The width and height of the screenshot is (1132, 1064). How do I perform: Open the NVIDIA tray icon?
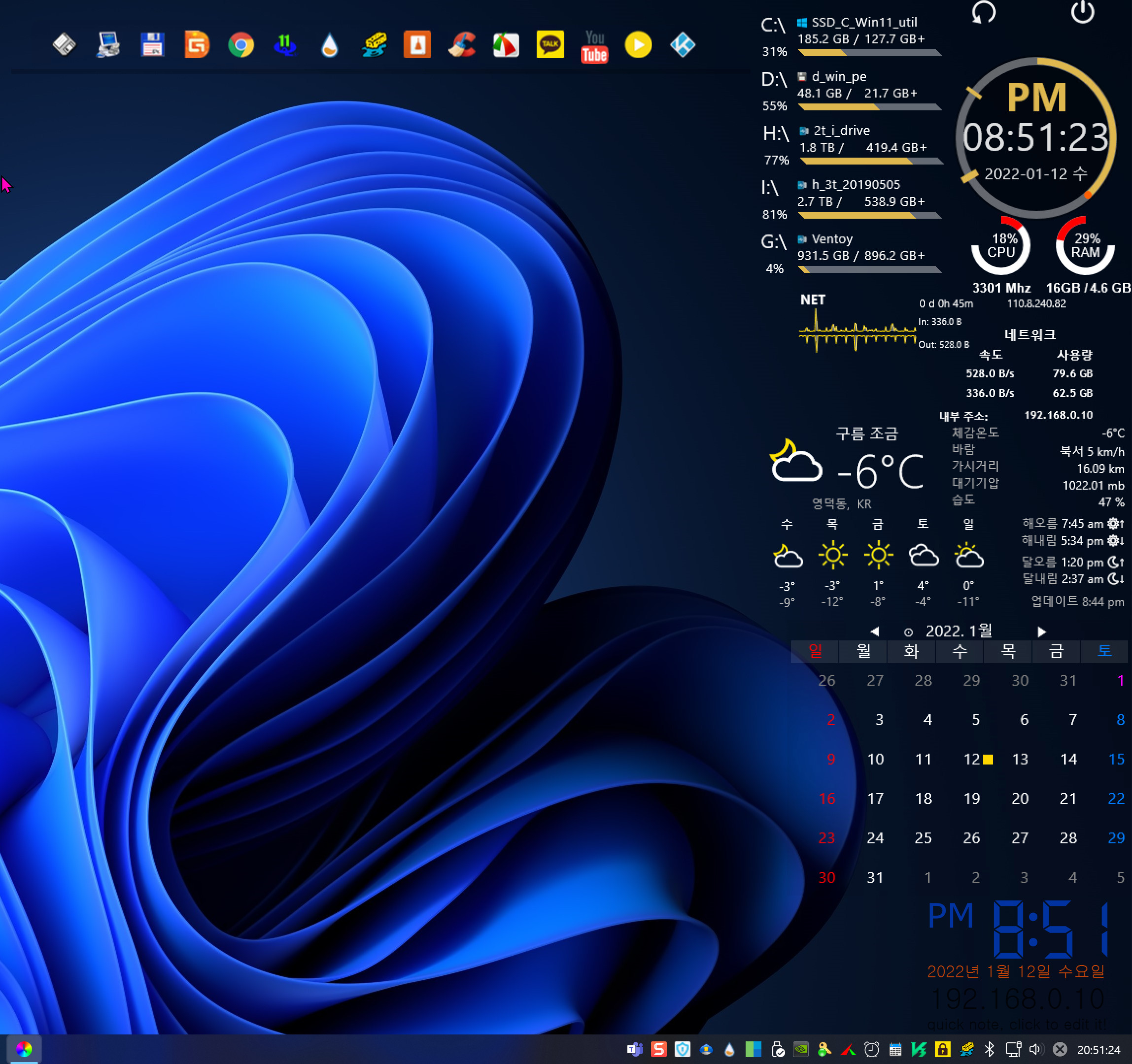801,1049
